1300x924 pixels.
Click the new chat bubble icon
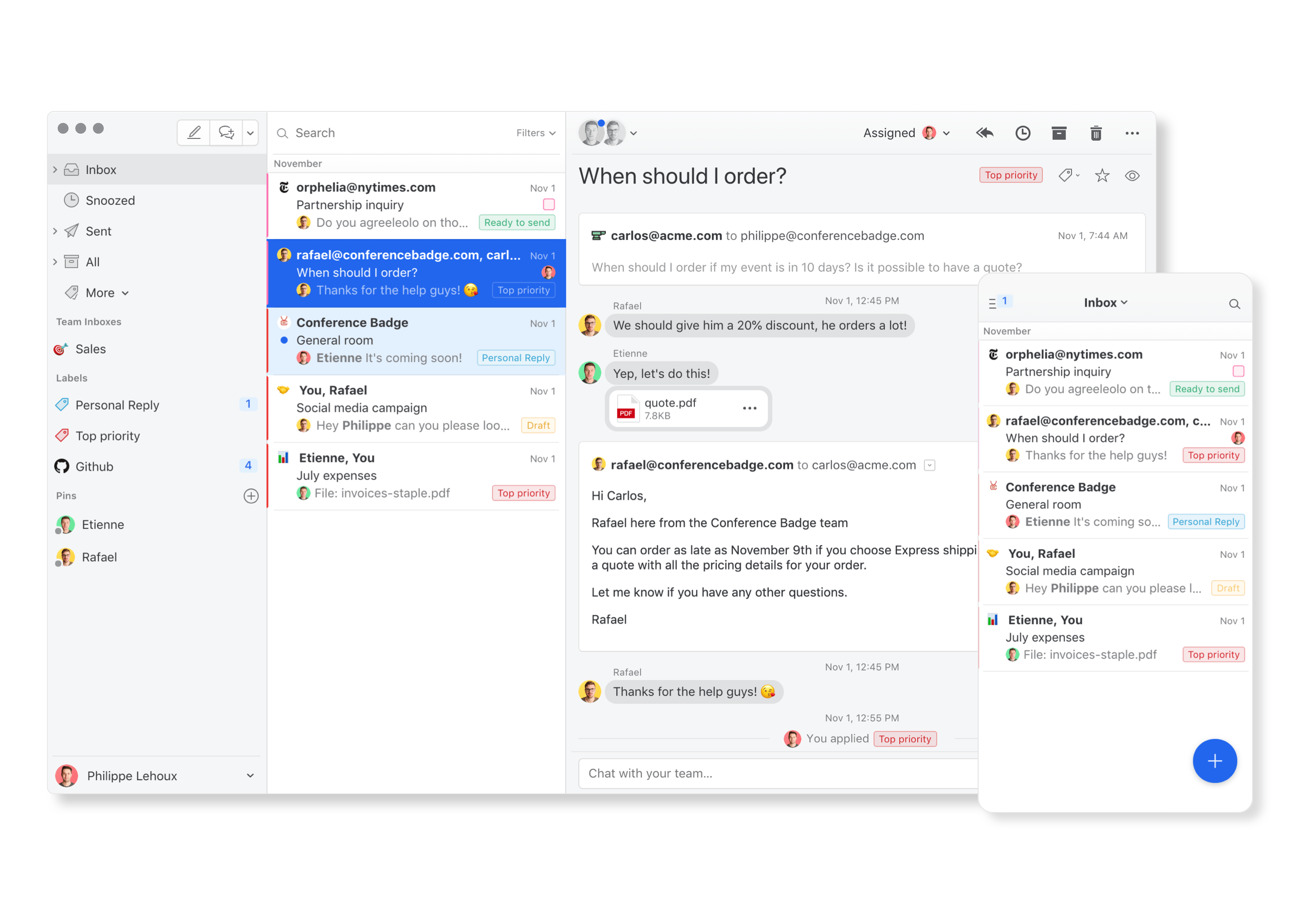tap(226, 133)
